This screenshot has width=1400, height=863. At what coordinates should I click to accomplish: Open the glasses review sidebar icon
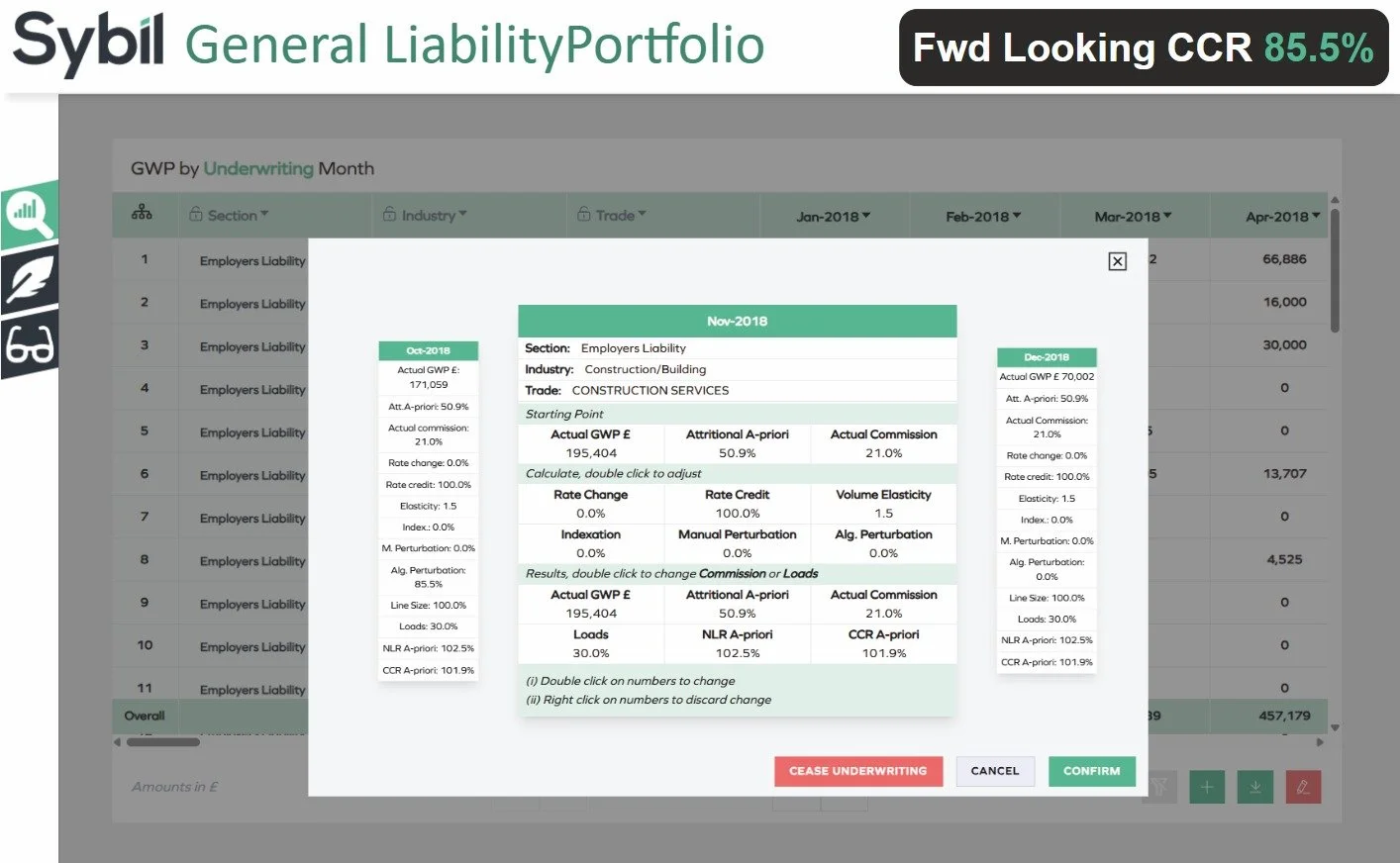30,346
